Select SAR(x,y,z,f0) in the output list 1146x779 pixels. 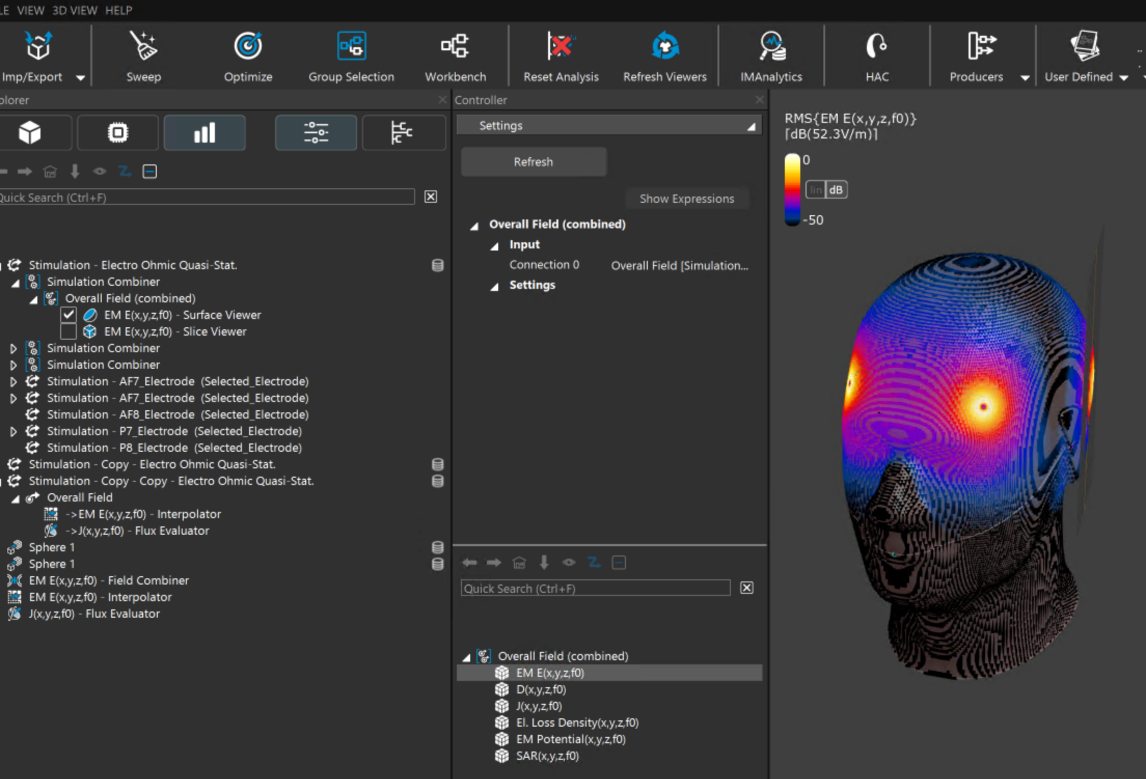[x=547, y=756]
